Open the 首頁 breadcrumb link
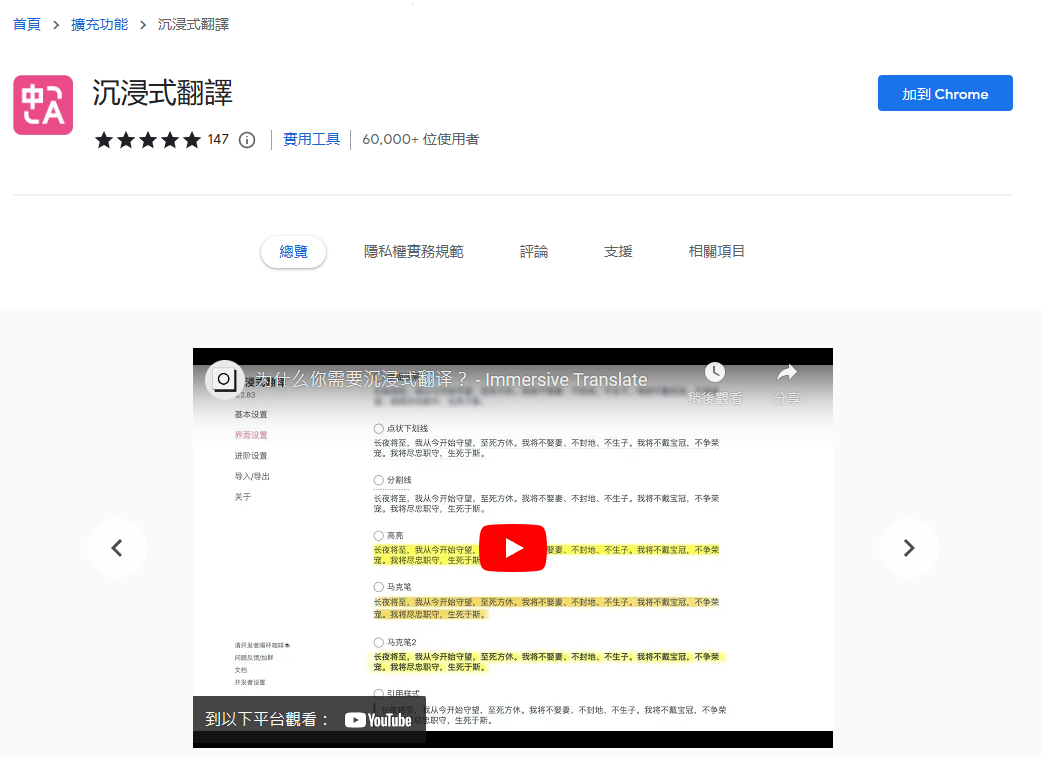 tap(27, 24)
